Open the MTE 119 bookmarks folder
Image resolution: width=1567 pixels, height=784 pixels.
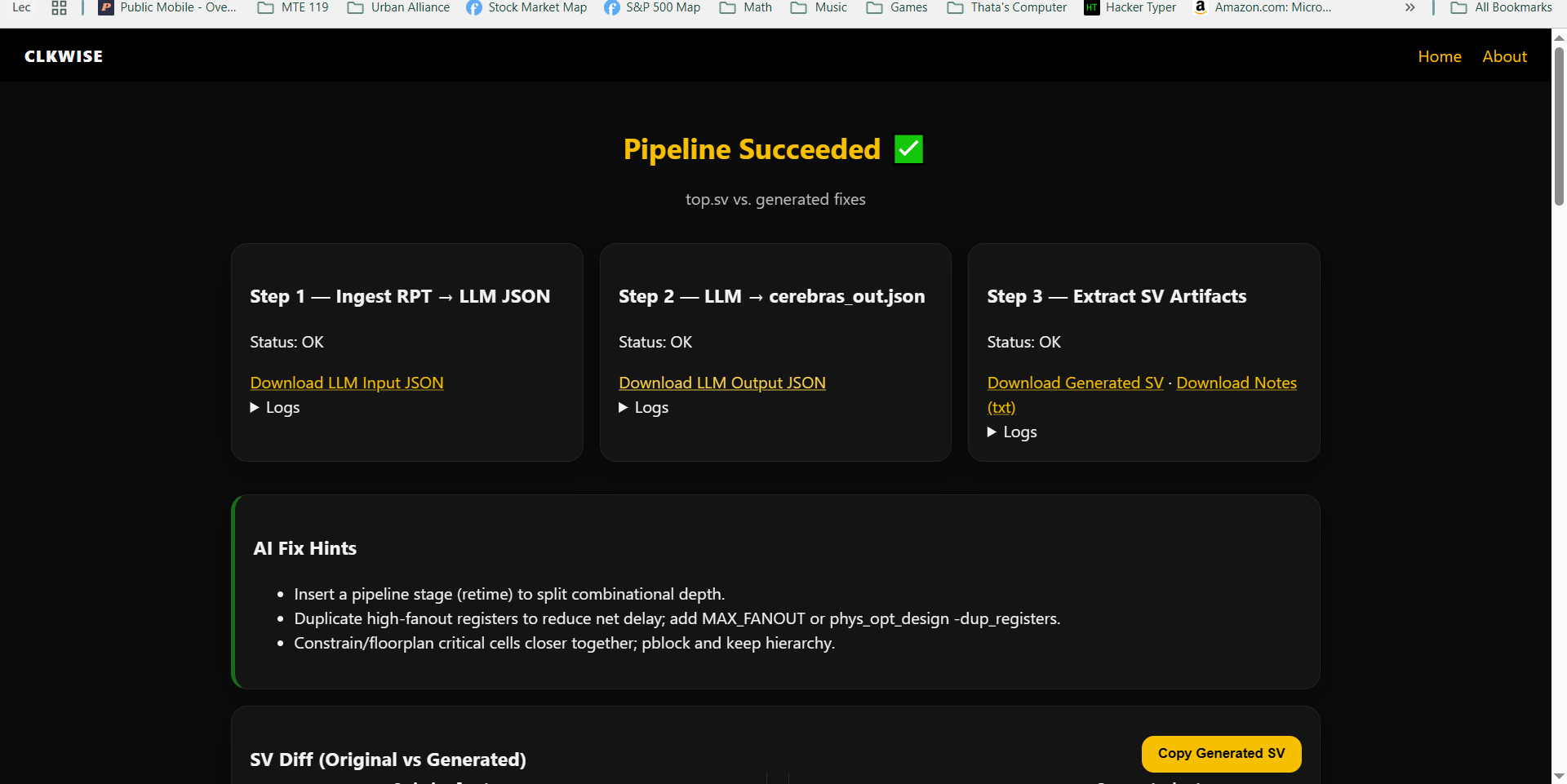click(293, 7)
